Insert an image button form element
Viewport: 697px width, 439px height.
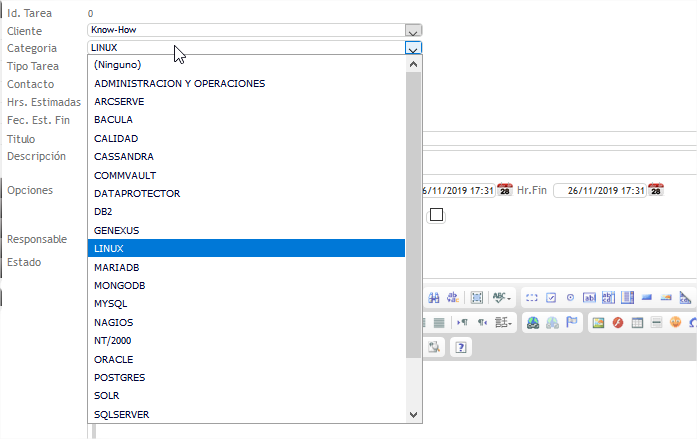click(665, 298)
